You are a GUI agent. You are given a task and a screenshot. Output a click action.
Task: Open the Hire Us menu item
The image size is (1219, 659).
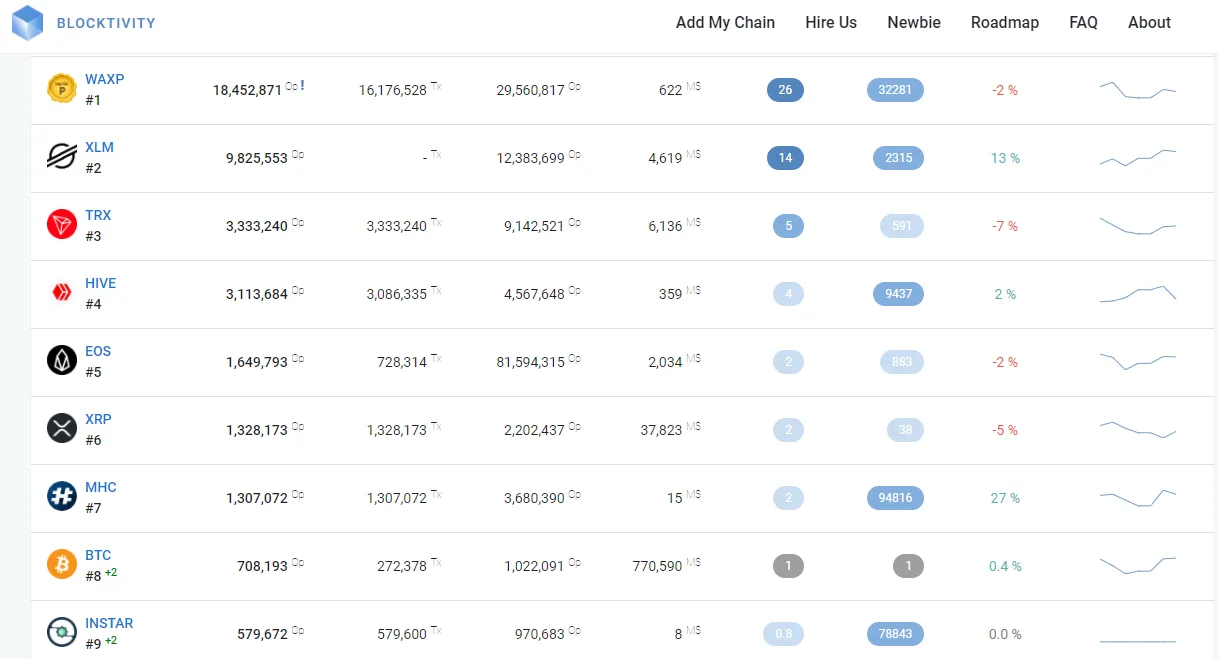tap(831, 22)
